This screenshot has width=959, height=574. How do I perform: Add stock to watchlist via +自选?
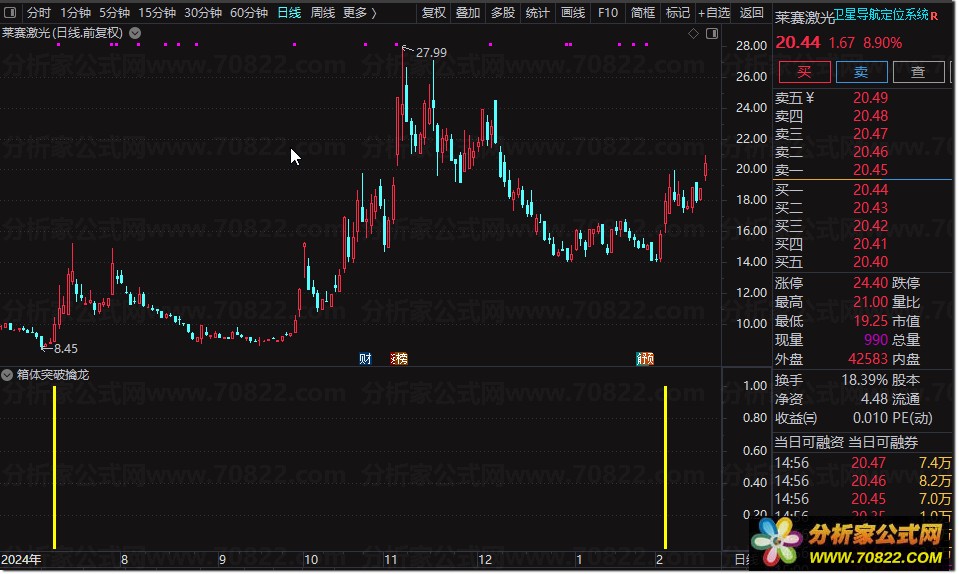[x=714, y=12]
